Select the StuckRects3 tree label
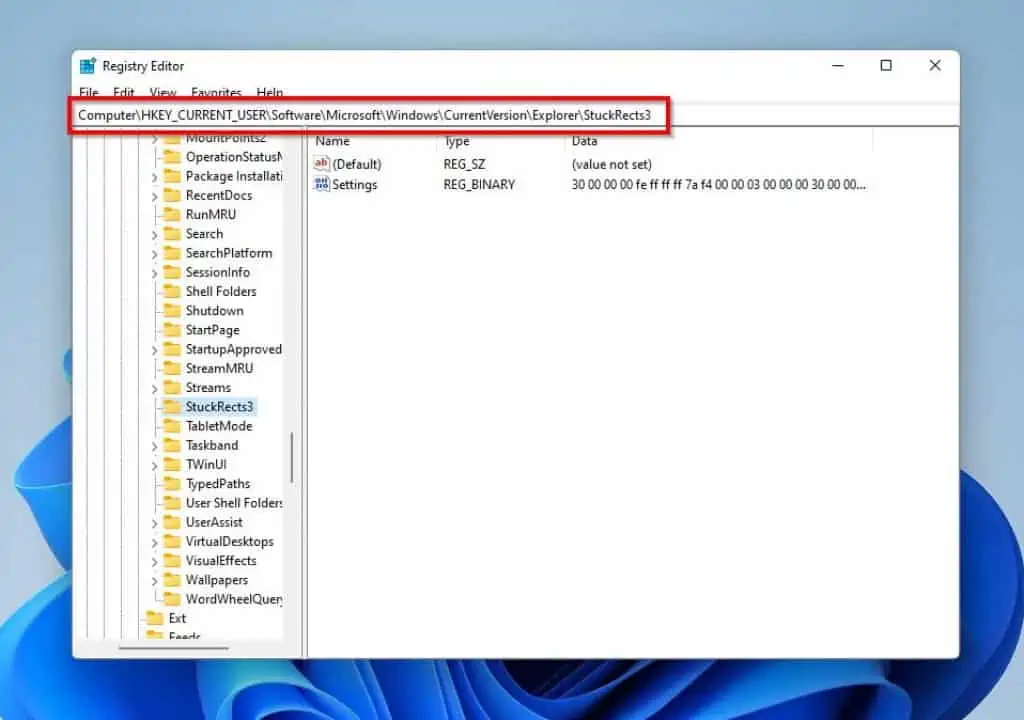Screen dimensions: 1024x720 click(x=219, y=407)
